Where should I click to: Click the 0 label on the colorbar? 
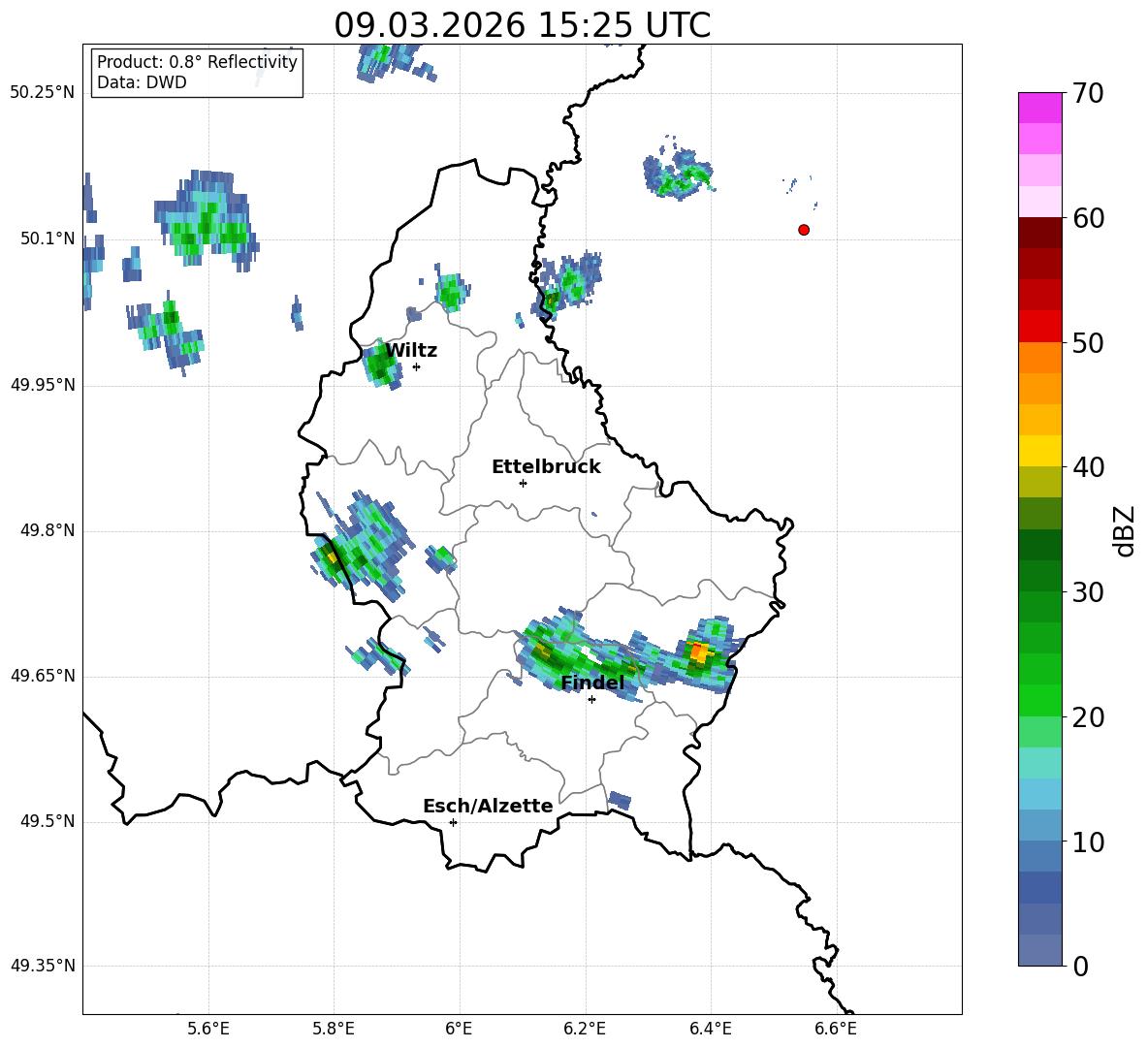click(1080, 966)
